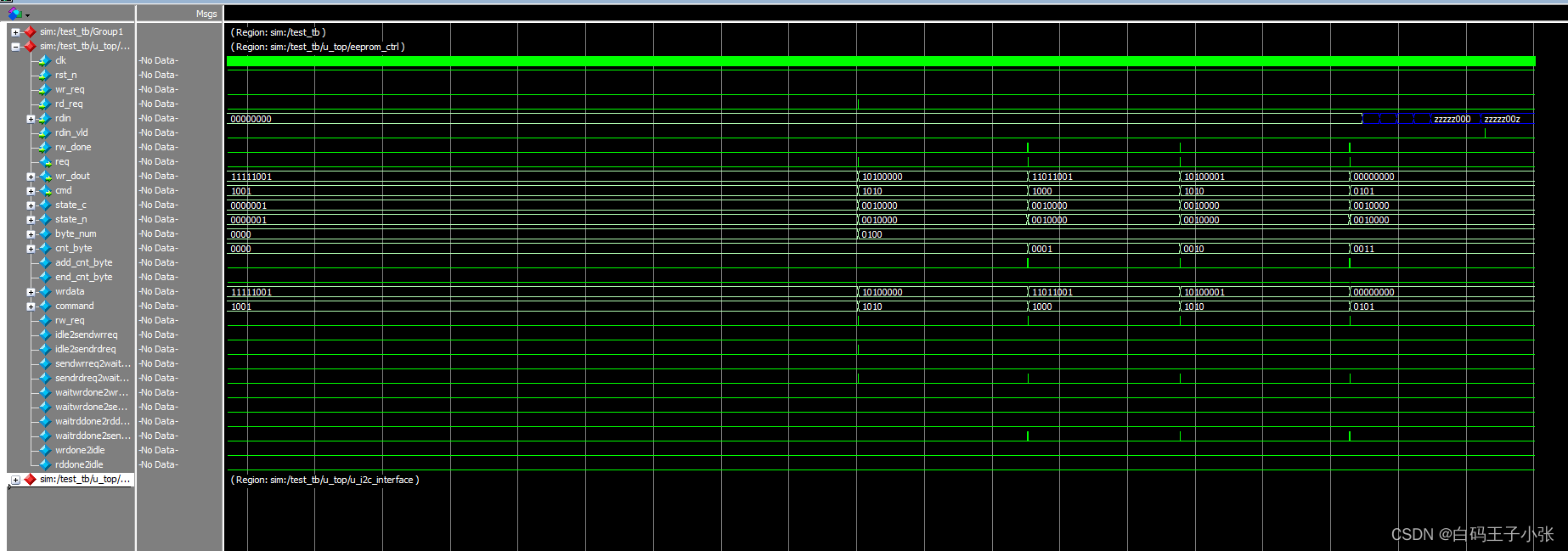Click the red diamond icon of sim:/test_tb/Group1

[30, 31]
